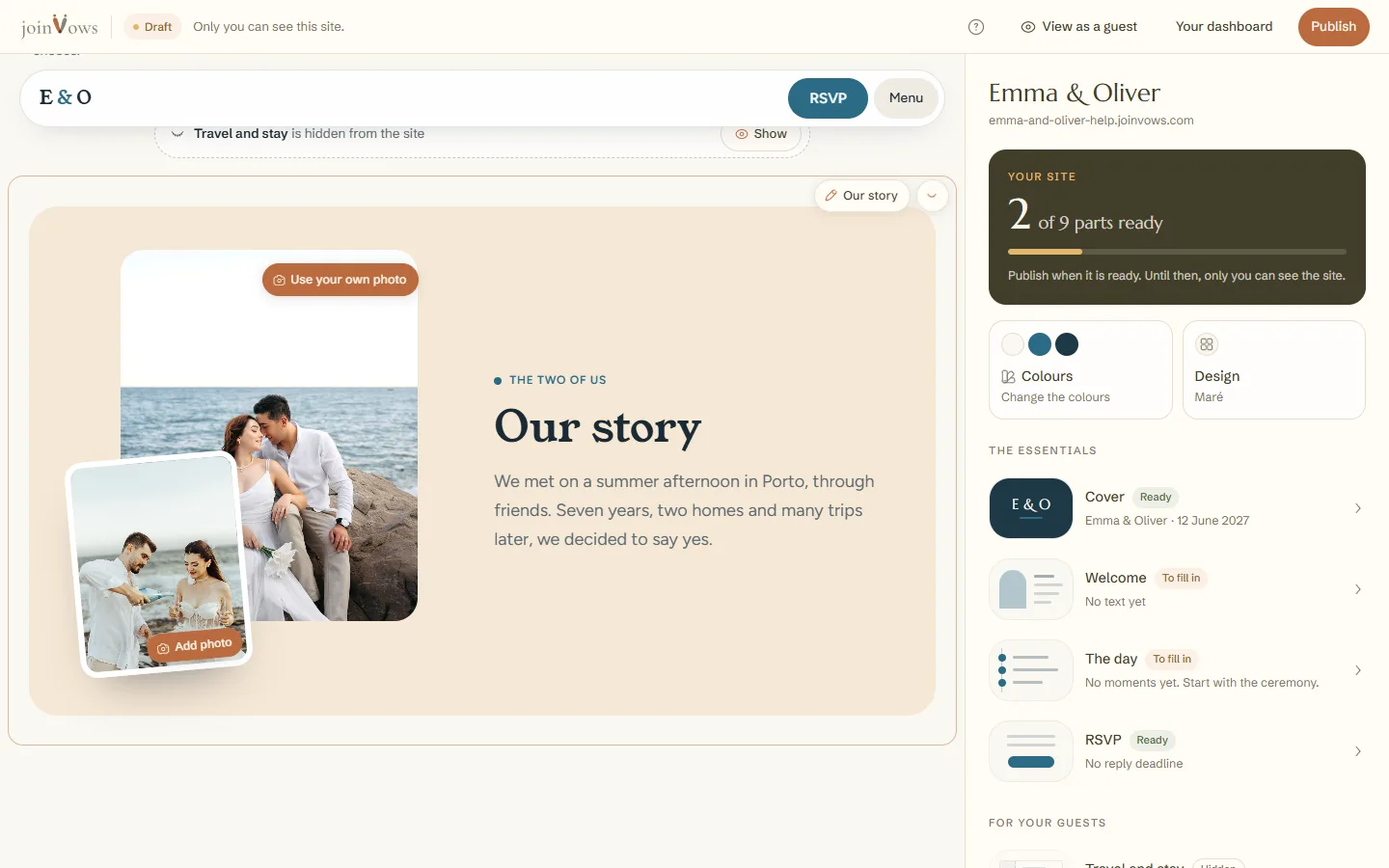Click the Draft status badge
This screenshot has width=1389, height=868.
click(x=152, y=27)
